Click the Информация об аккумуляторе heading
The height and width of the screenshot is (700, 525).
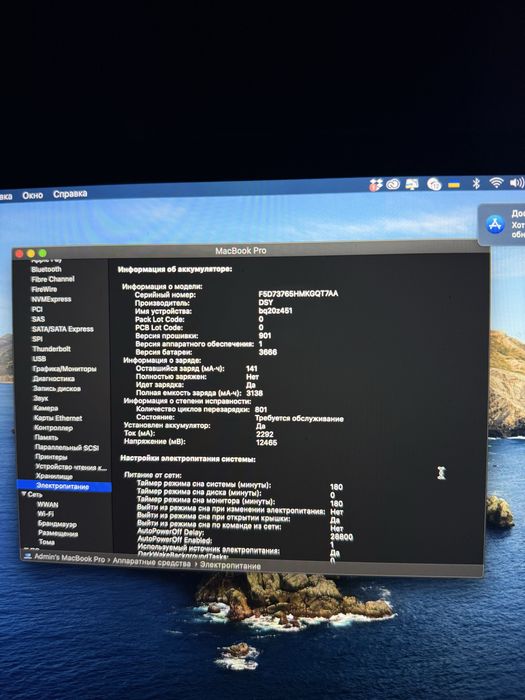[x=175, y=269]
